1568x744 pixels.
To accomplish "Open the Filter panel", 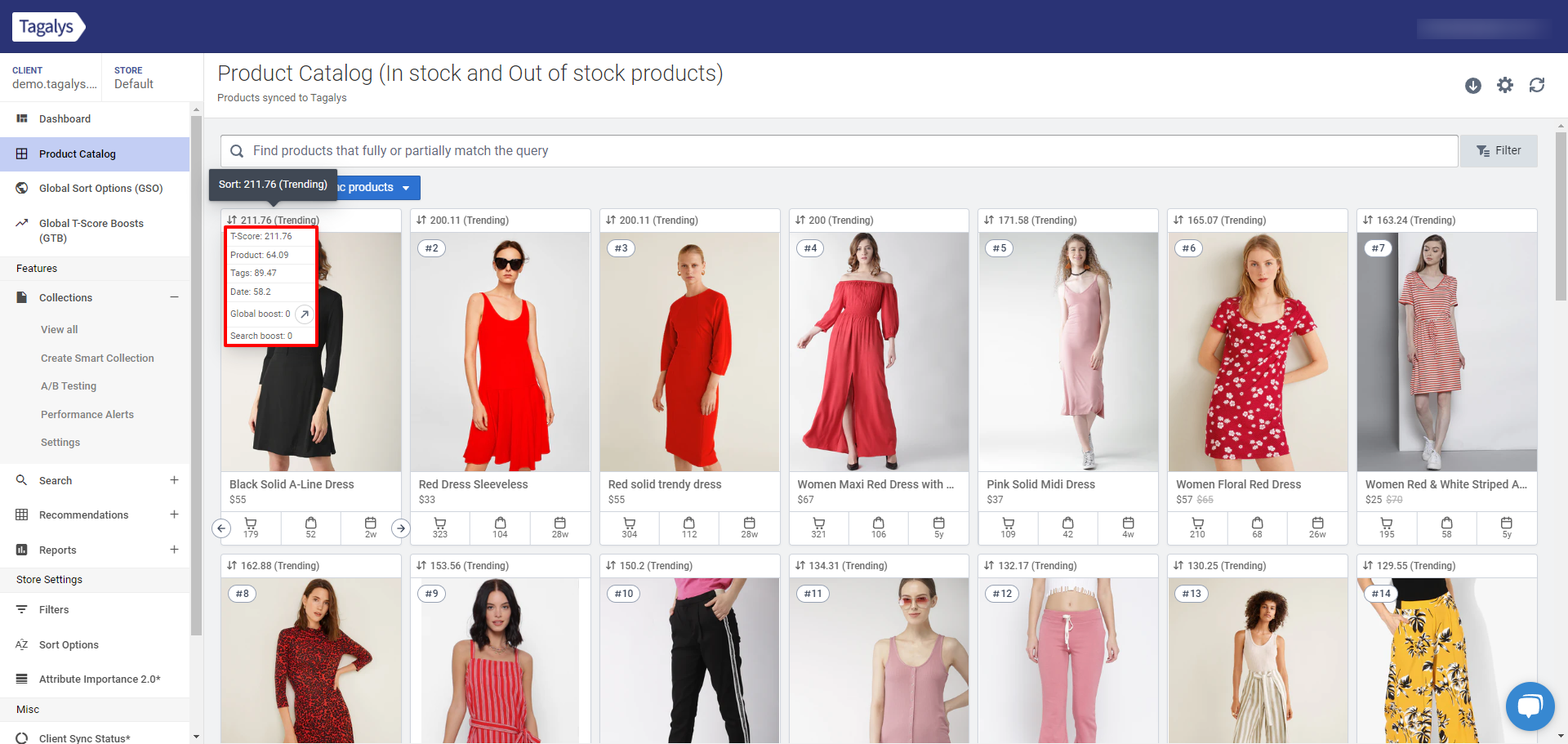I will (1499, 151).
